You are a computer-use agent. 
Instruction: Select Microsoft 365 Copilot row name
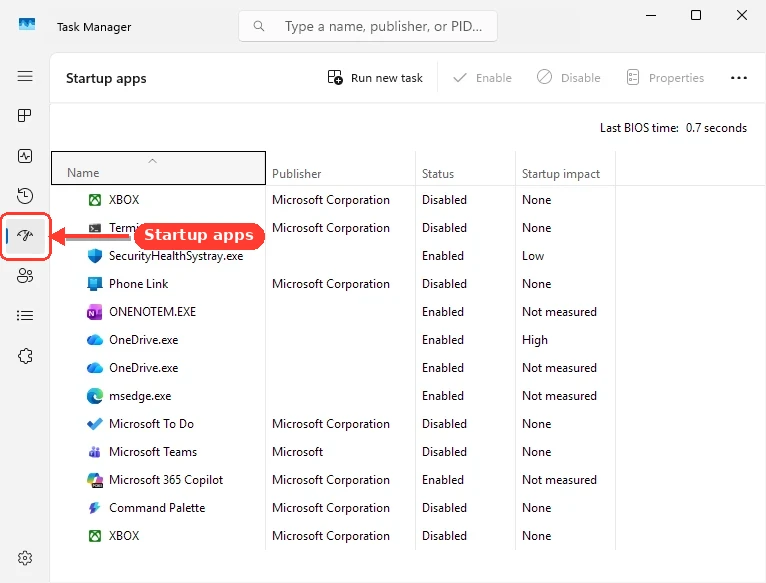[x=166, y=480]
